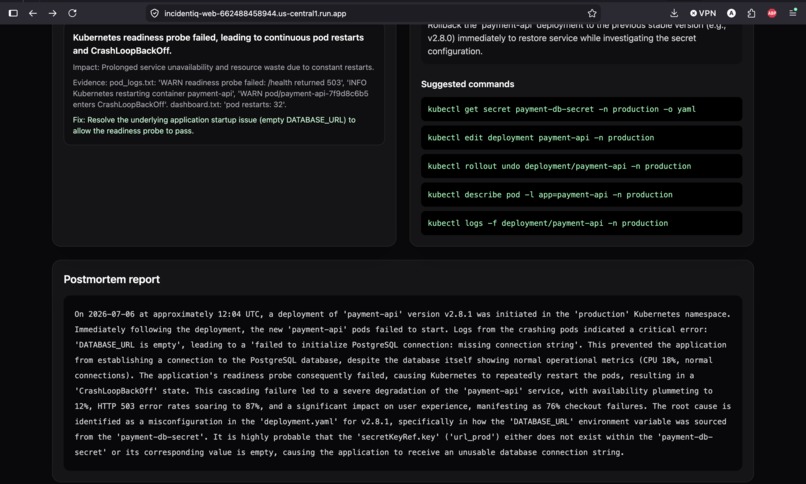Click the red ABP adblock icon

point(772,13)
